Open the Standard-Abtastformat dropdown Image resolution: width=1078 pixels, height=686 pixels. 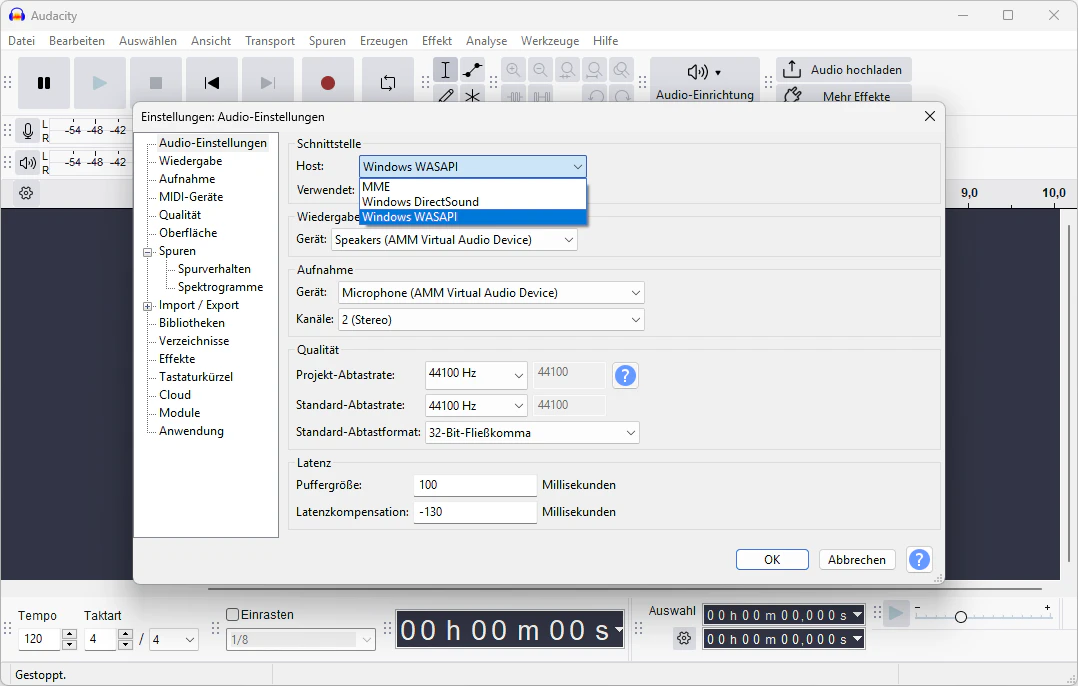coord(532,432)
